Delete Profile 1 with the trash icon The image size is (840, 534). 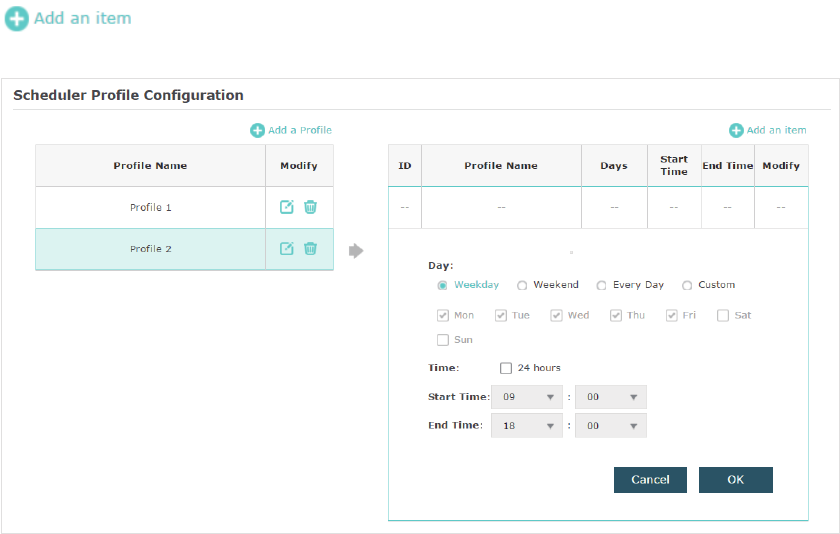(x=310, y=207)
